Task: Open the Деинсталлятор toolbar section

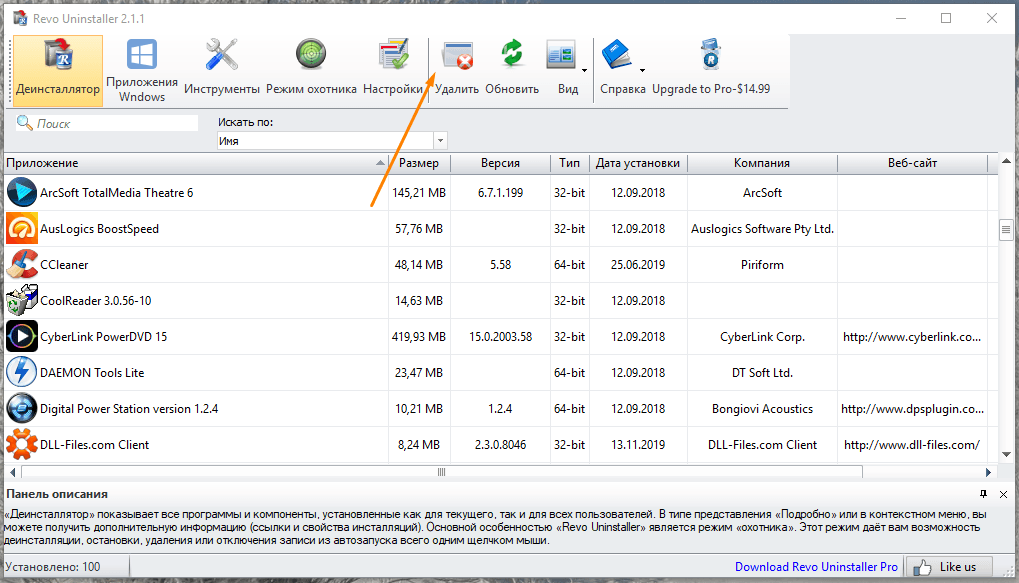Action: point(58,70)
